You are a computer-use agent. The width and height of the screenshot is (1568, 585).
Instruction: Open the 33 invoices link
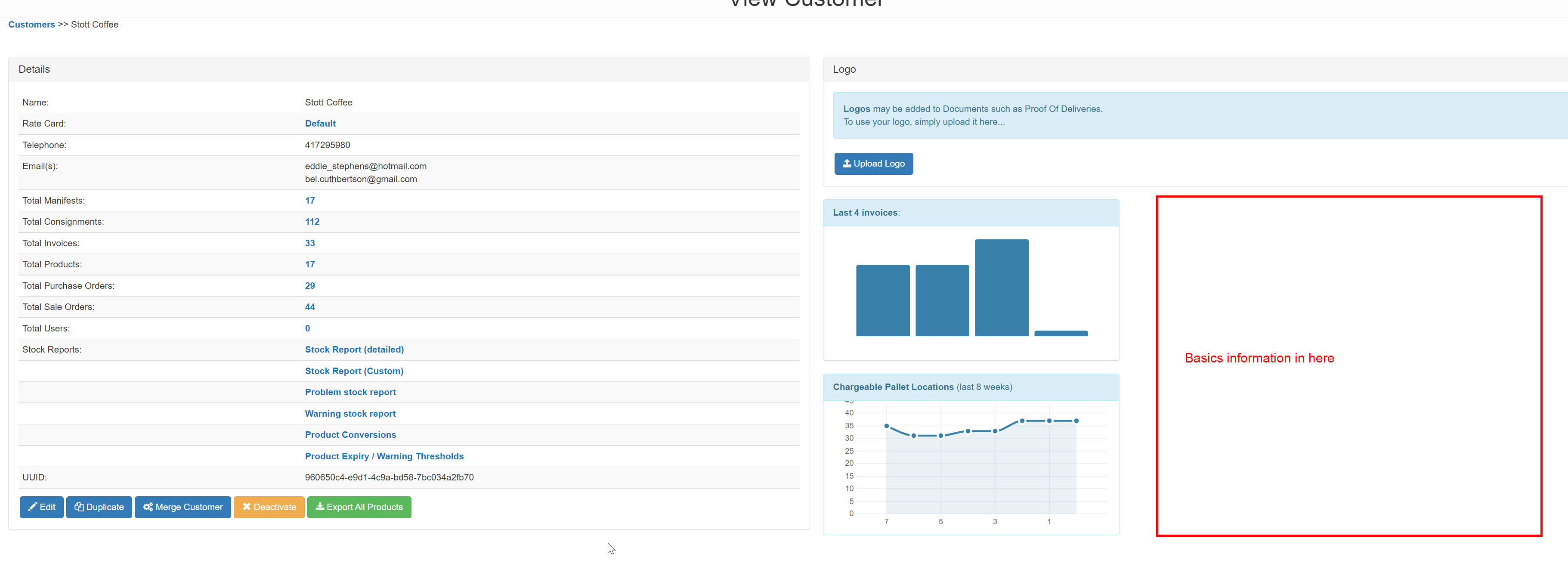(x=310, y=243)
